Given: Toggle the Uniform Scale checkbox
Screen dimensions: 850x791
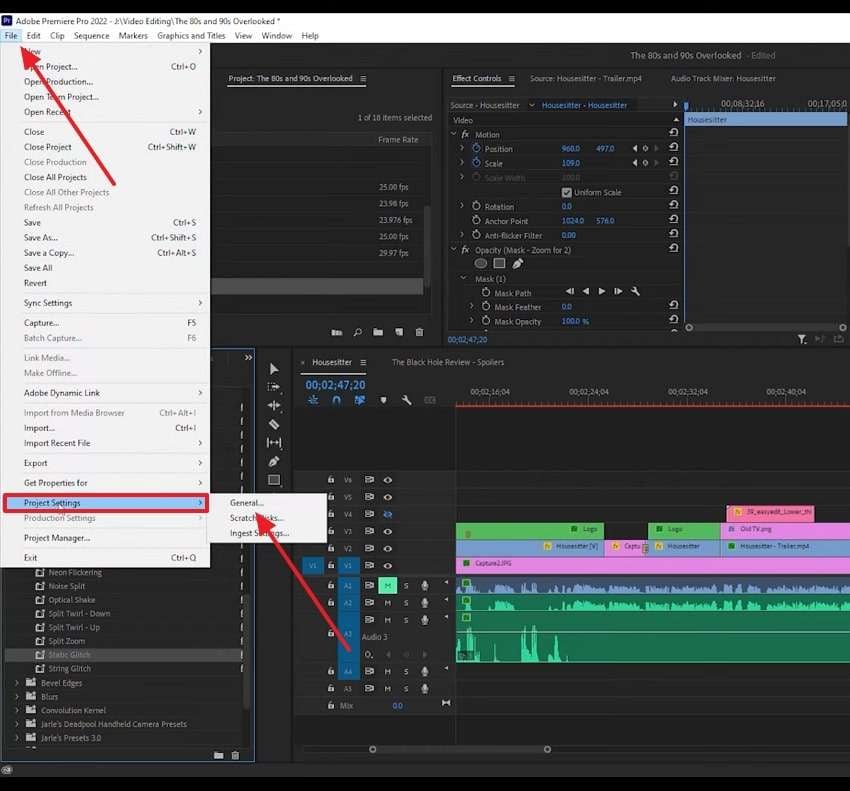Looking at the screenshot, I should point(566,192).
